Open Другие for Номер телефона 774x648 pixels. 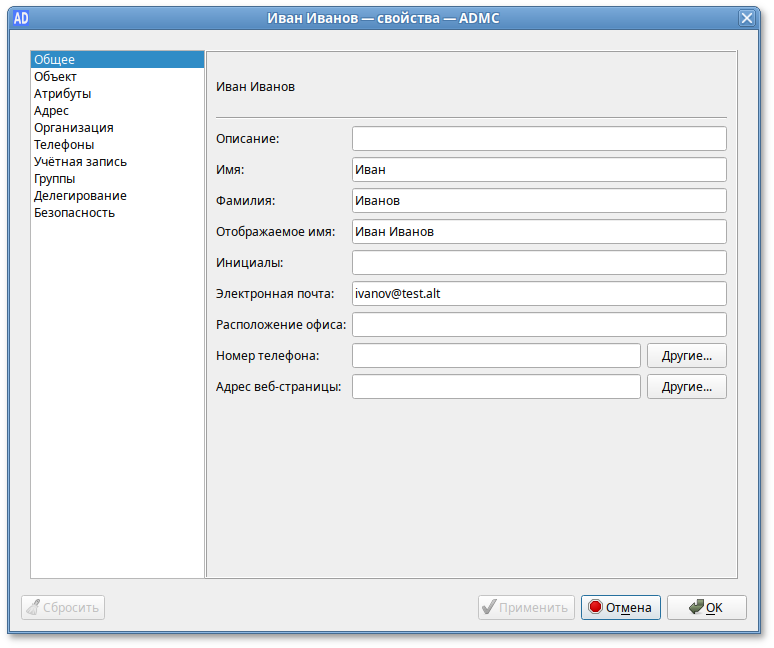click(687, 356)
